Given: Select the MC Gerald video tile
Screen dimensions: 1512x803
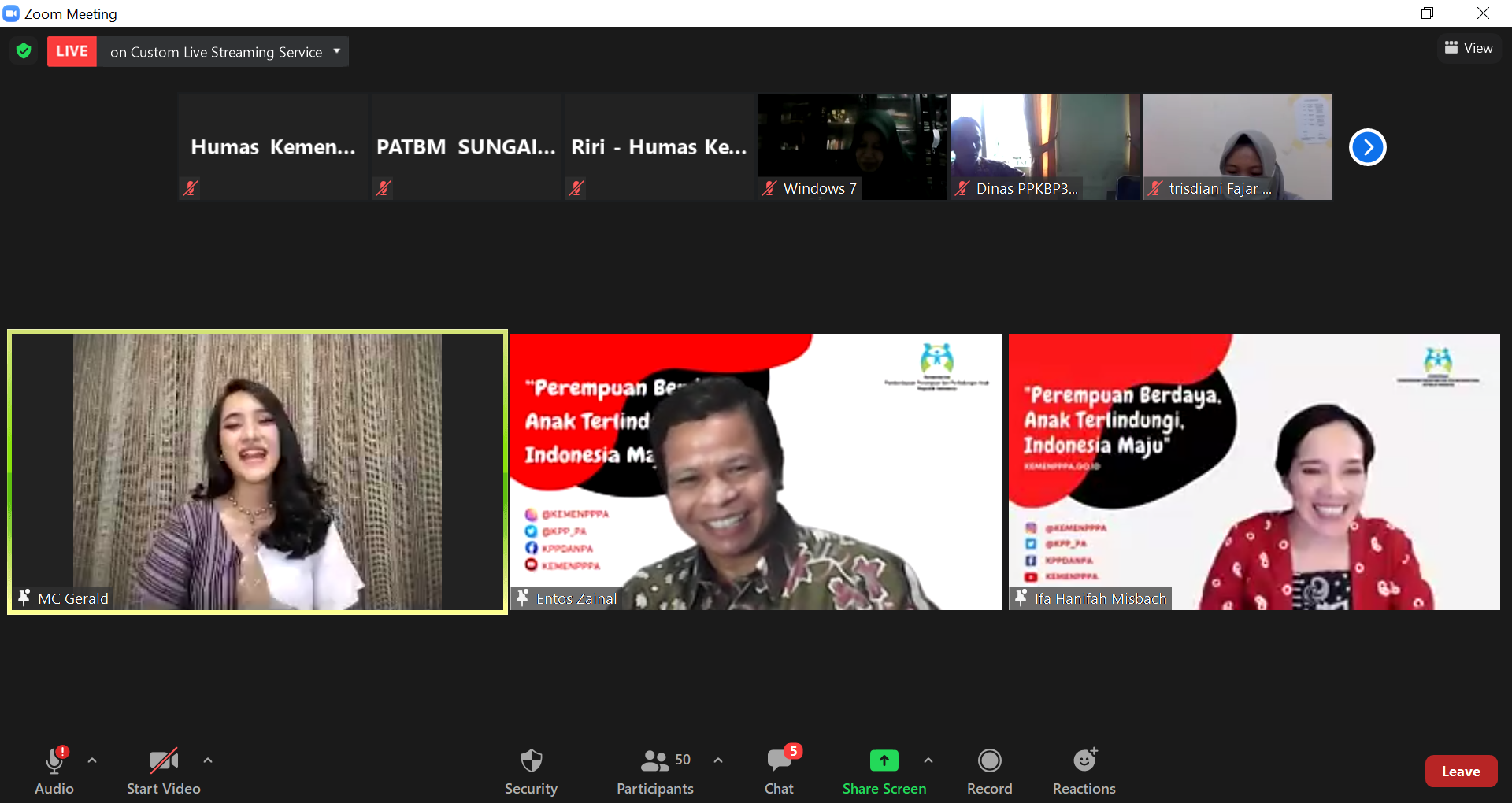Looking at the screenshot, I should pyautogui.click(x=258, y=472).
